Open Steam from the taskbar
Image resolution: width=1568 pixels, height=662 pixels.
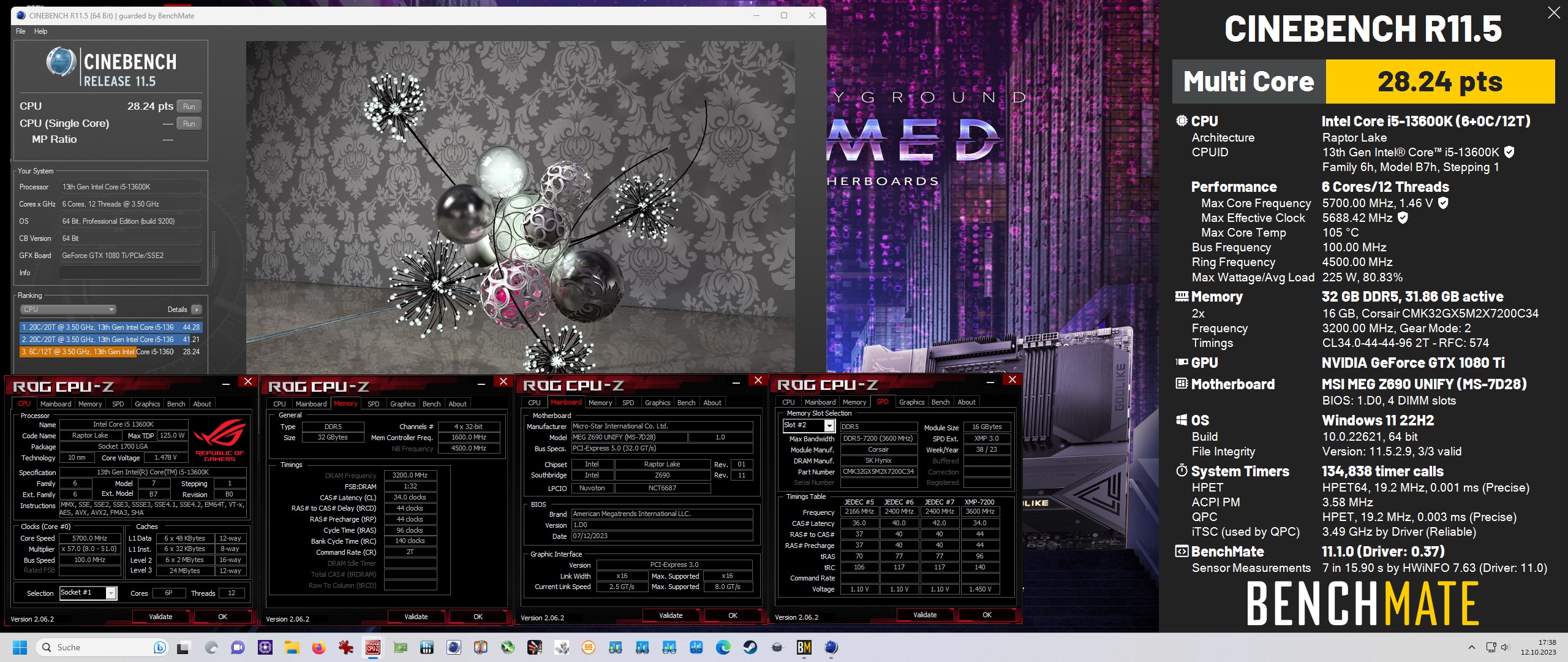(750, 647)
